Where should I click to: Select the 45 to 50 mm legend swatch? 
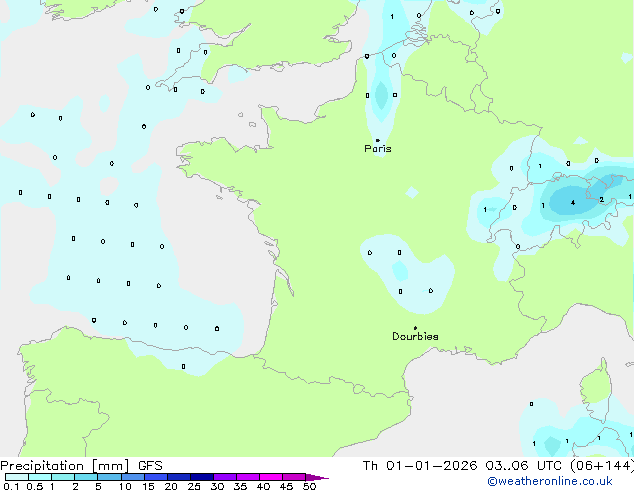pyautogui.click(x=294, y=477)
